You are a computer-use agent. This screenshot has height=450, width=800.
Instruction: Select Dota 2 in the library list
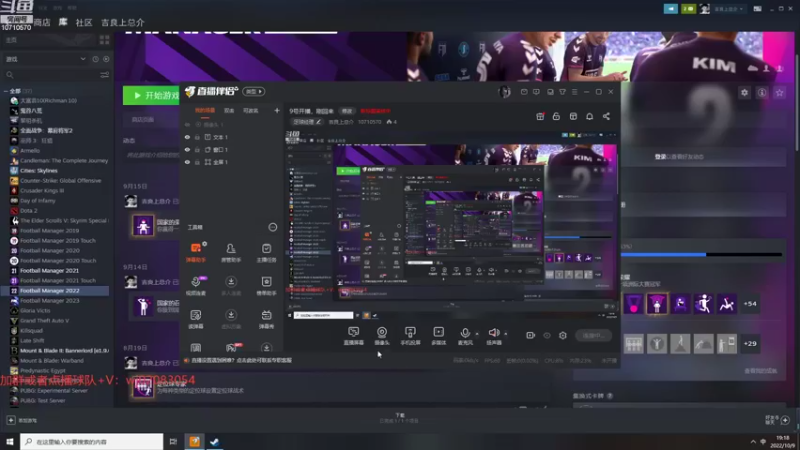point(29,211)
